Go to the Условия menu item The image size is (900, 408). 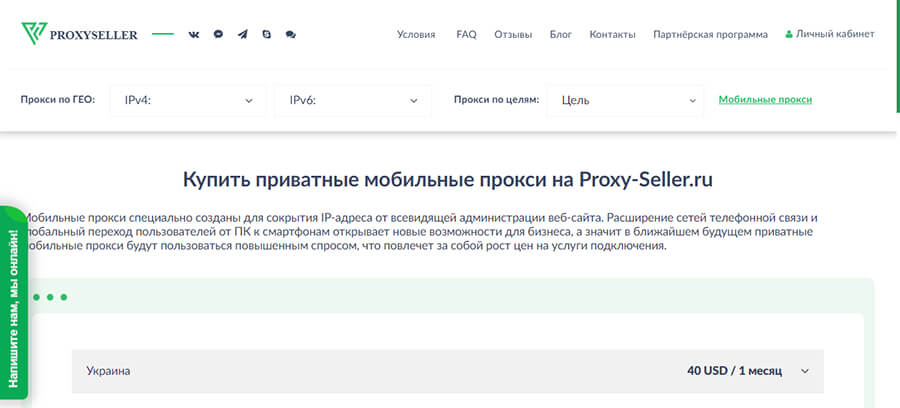point(416,34)
